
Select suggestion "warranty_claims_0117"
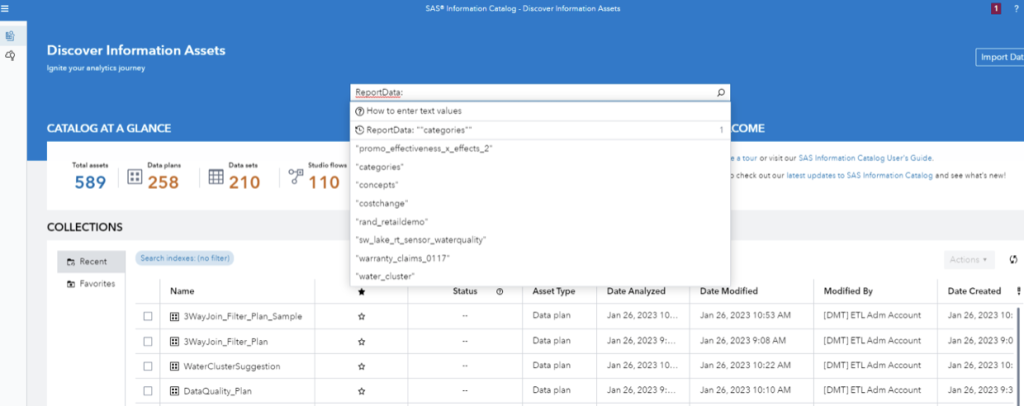click(540, 258)
